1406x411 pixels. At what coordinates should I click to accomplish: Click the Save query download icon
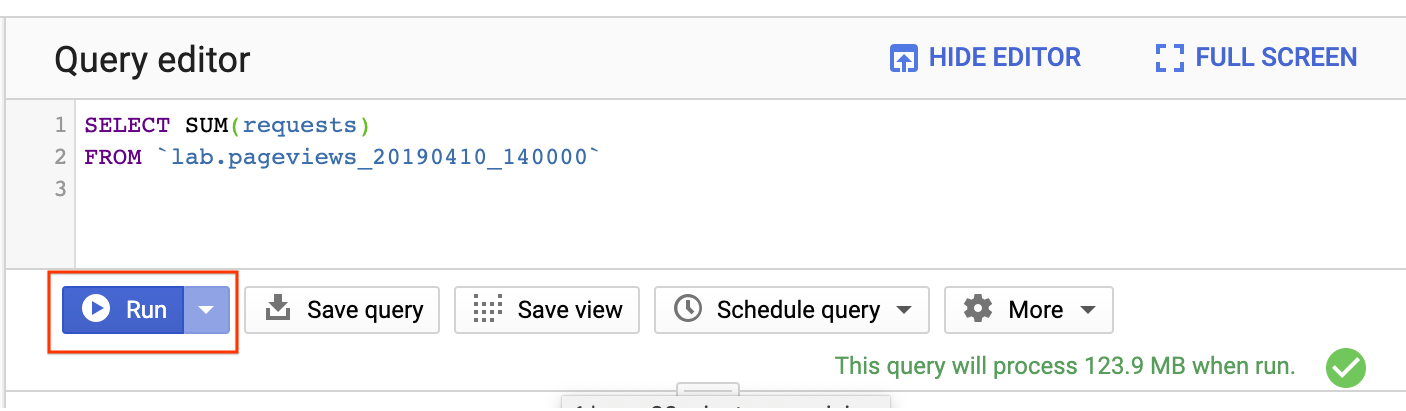coord(277,310)
